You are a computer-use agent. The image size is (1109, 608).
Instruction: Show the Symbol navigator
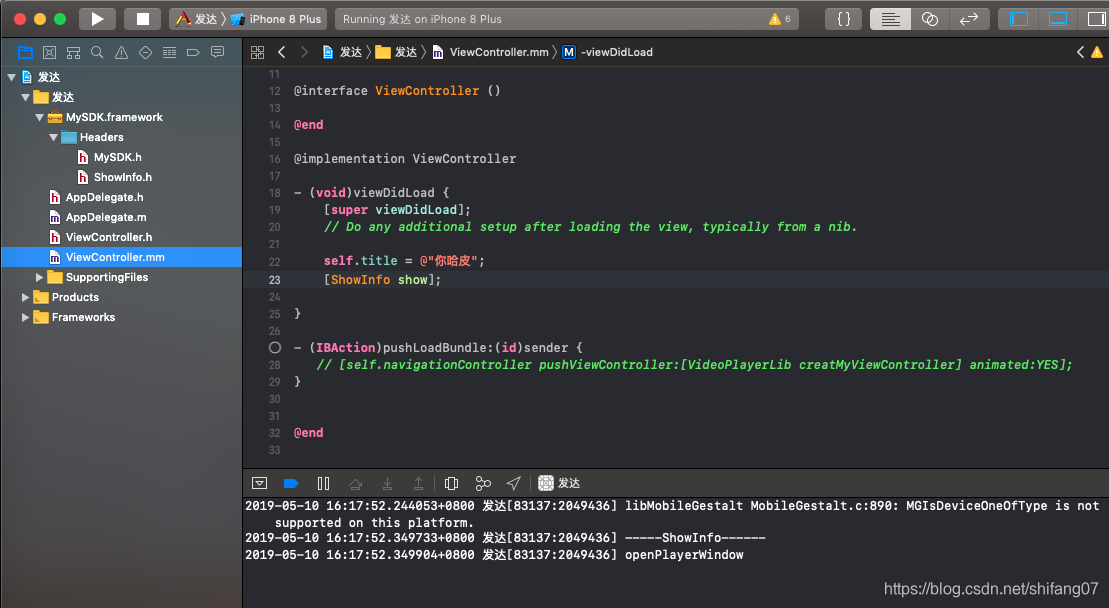point(74,52)
